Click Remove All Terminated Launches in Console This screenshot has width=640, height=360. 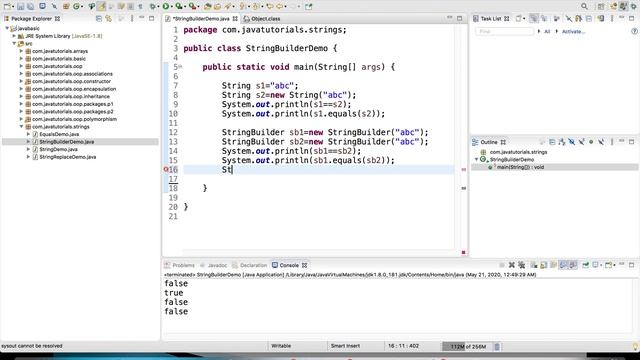click(522, 265)
